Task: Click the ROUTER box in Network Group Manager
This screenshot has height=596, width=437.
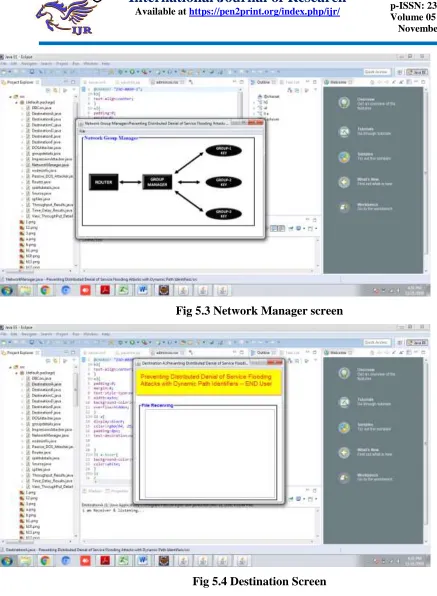Action: 103,182
